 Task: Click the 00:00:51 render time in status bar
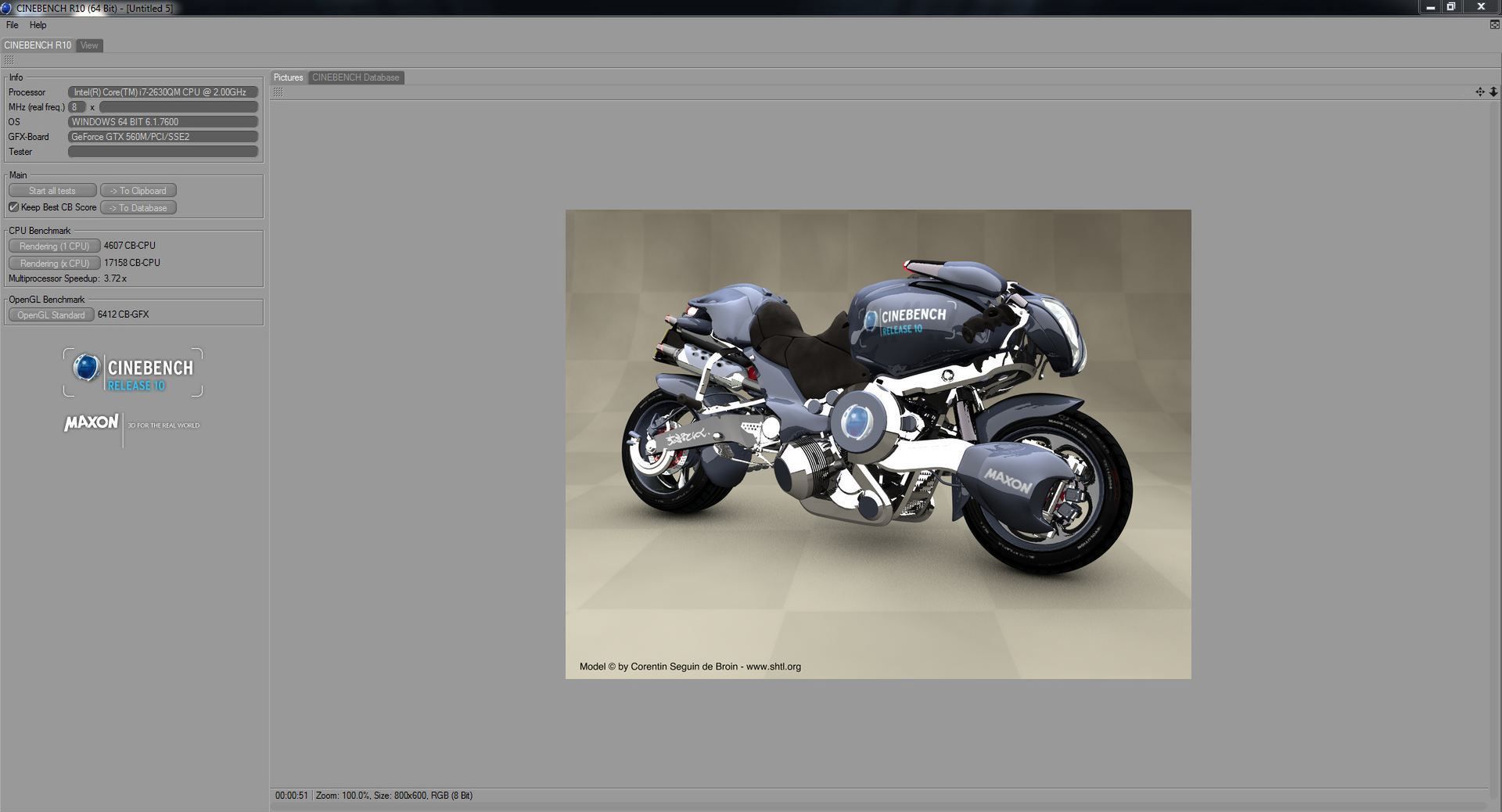292,796
